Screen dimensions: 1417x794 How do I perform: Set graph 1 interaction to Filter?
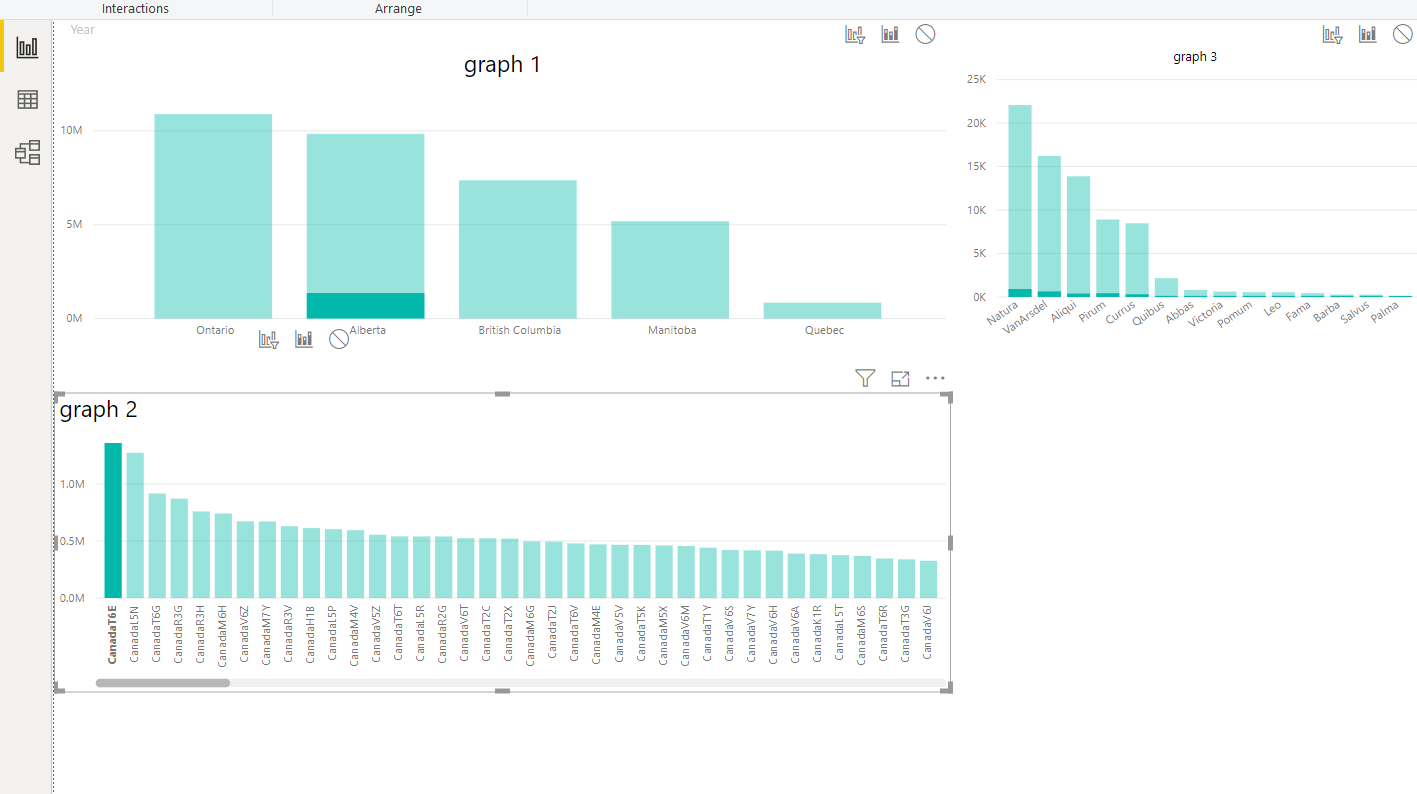(x=854, y=35)
